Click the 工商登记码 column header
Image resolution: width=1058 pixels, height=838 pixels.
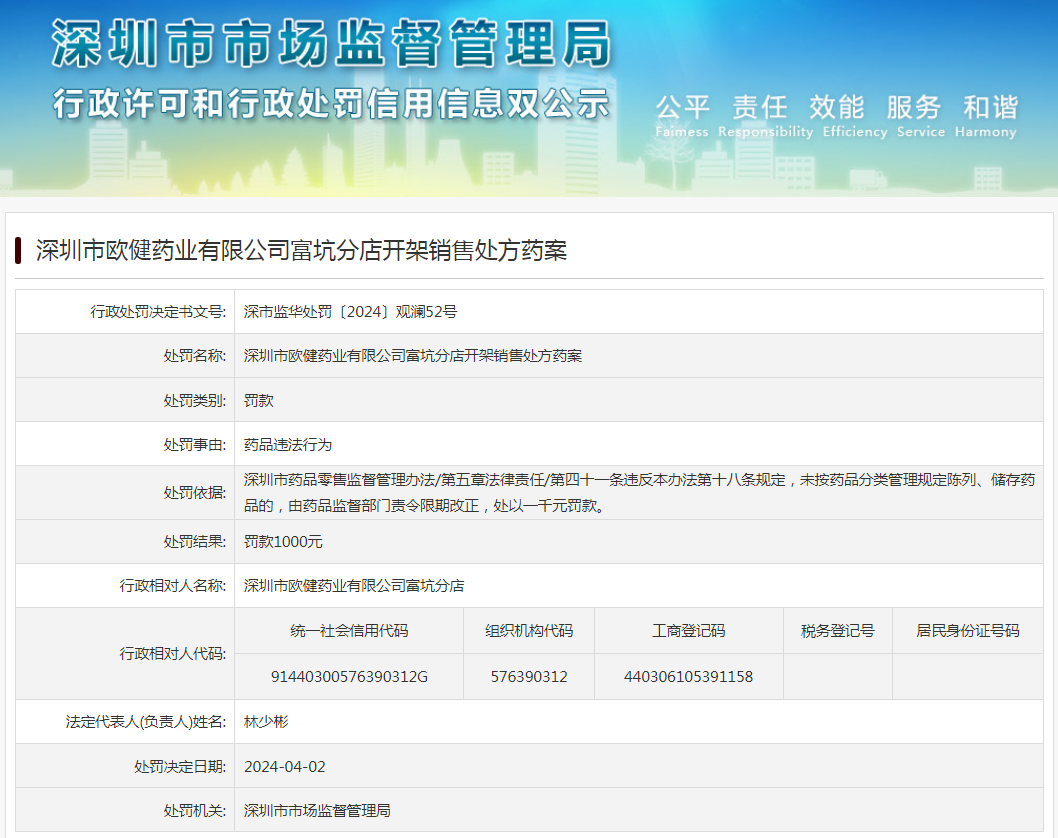coord(688,631)
